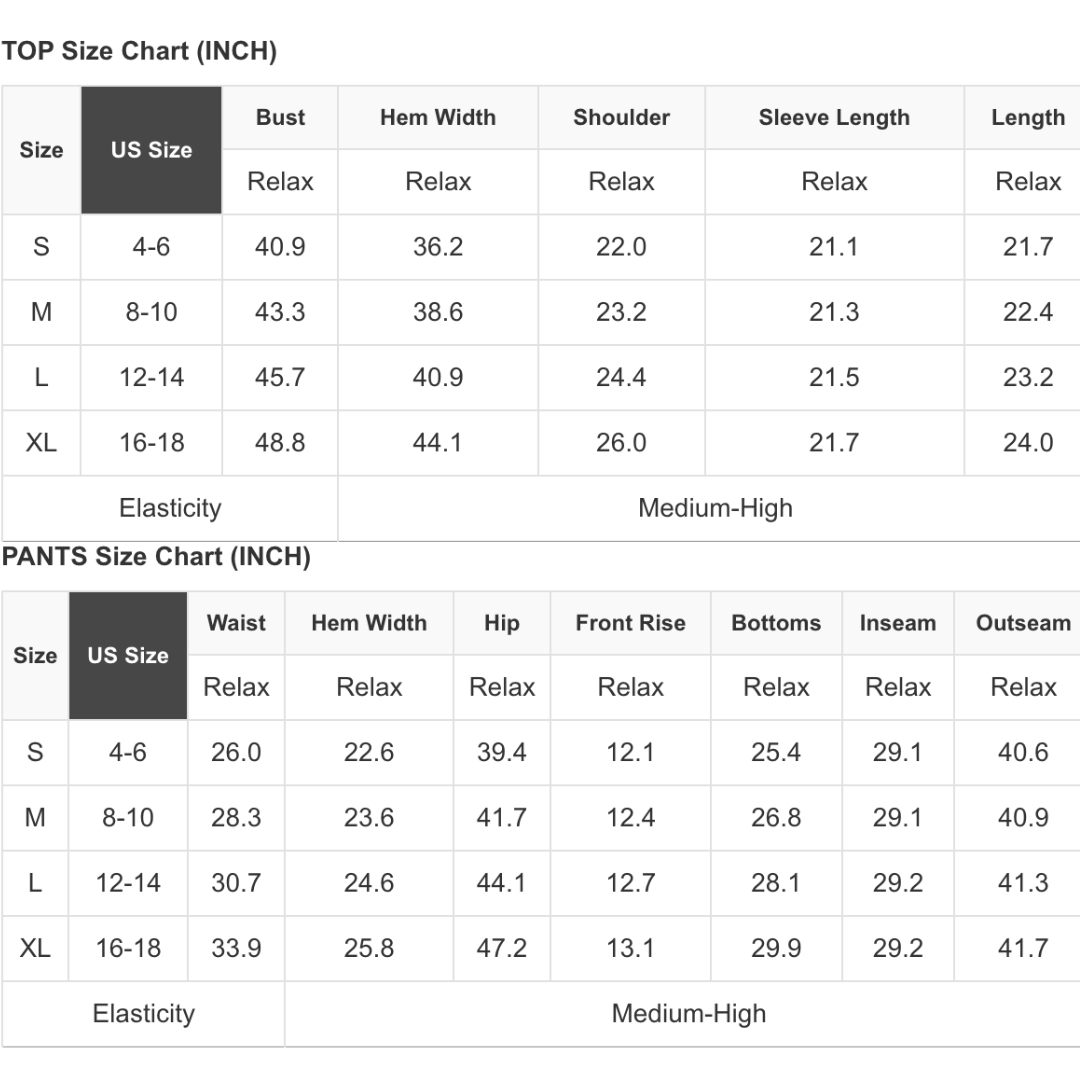The width and height of the screenshot is (1080, 1080).
Task: Click TOP bust value 40.9 for size S
Action: pyautogui.click(x=280, y=247)
